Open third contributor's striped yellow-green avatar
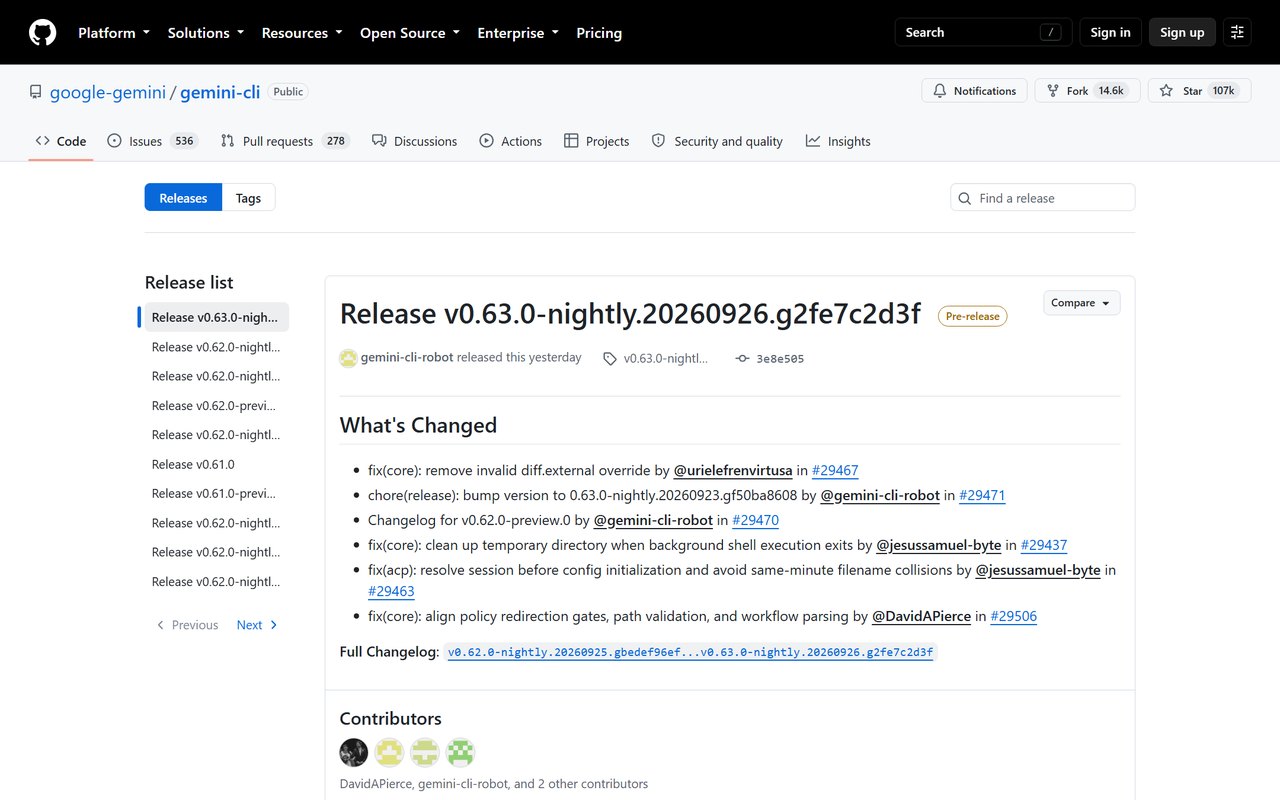Screen dimensions: 1280x800 pyautogui.click(x=425, y=752)
